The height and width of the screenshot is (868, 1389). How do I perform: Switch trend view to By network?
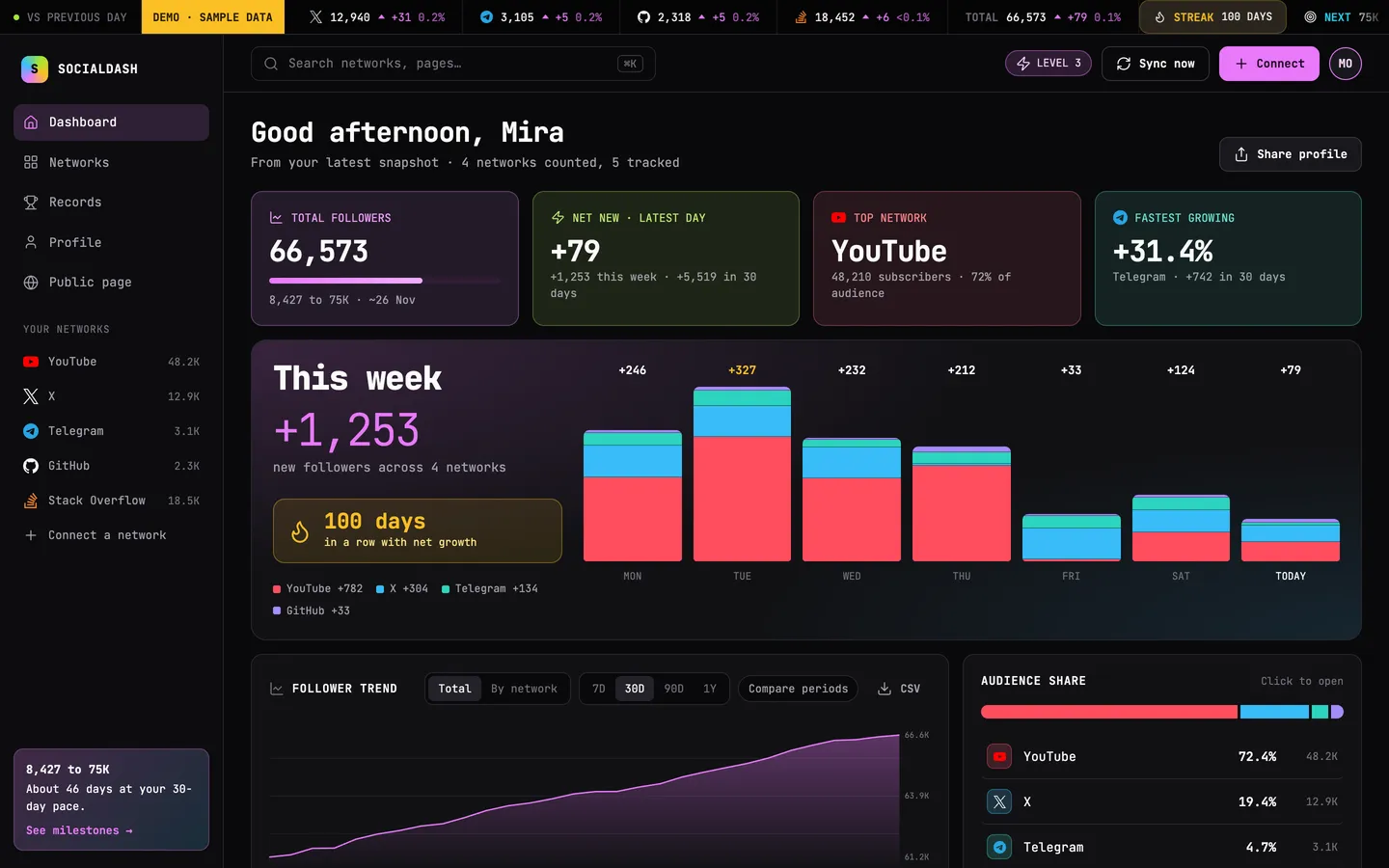[524, 689]
